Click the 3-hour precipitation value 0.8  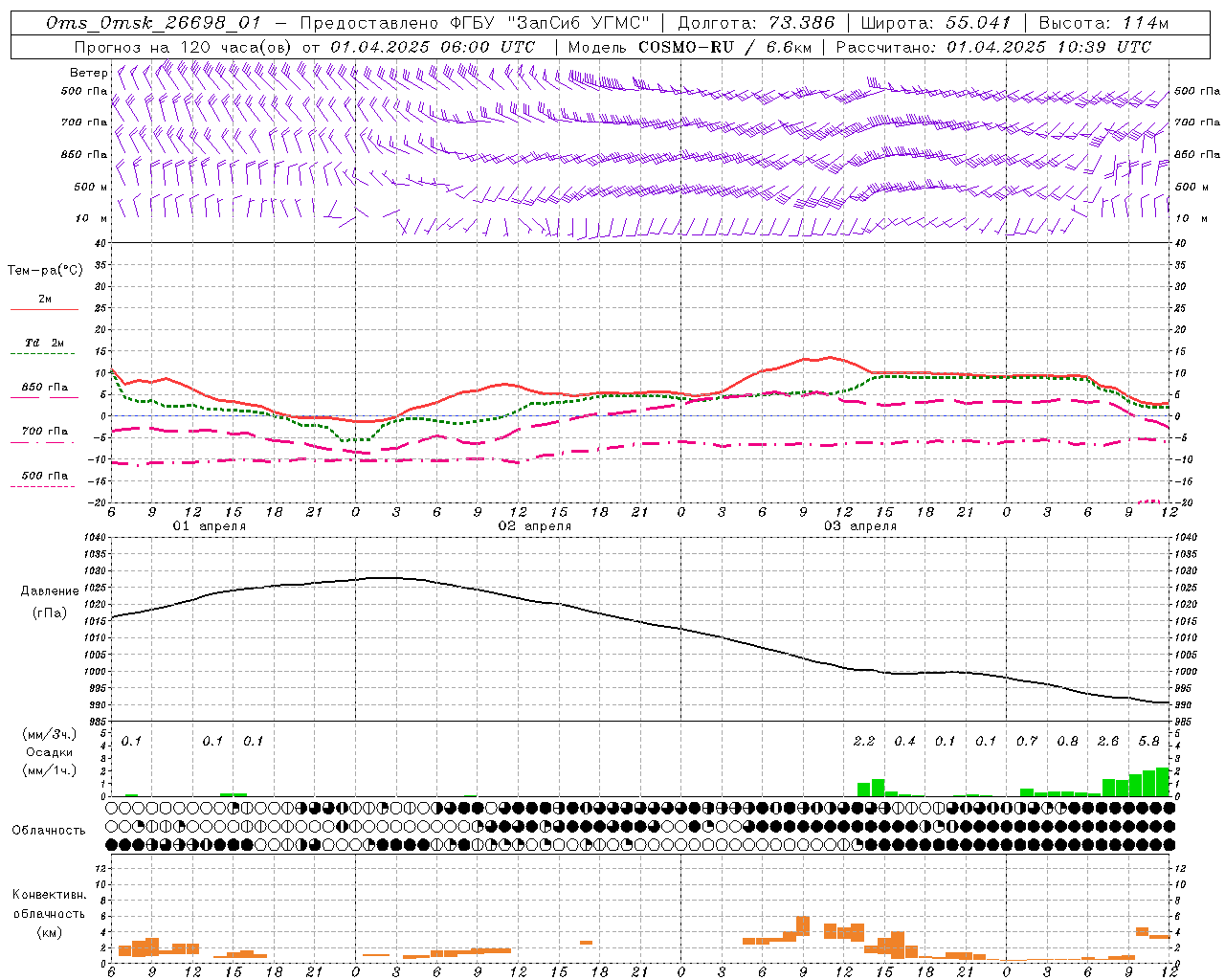pos(1067,741)
